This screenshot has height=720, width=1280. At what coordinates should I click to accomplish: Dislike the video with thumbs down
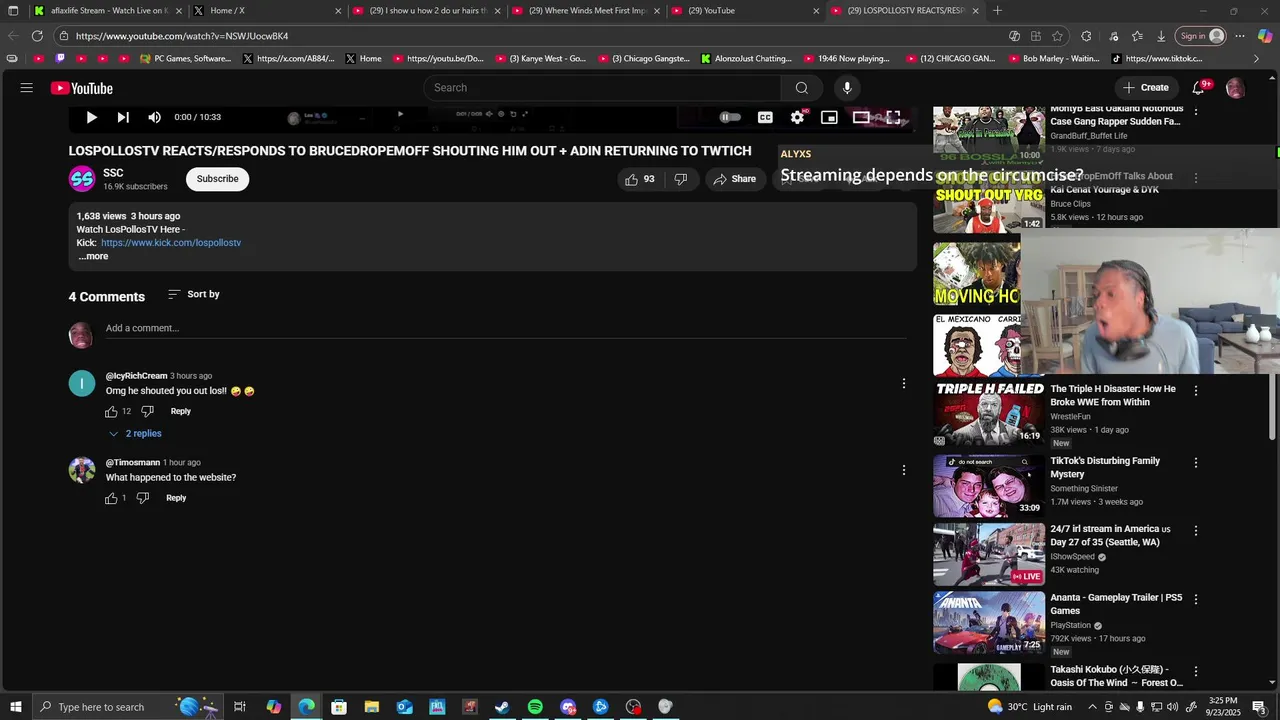tap(681, 179)
